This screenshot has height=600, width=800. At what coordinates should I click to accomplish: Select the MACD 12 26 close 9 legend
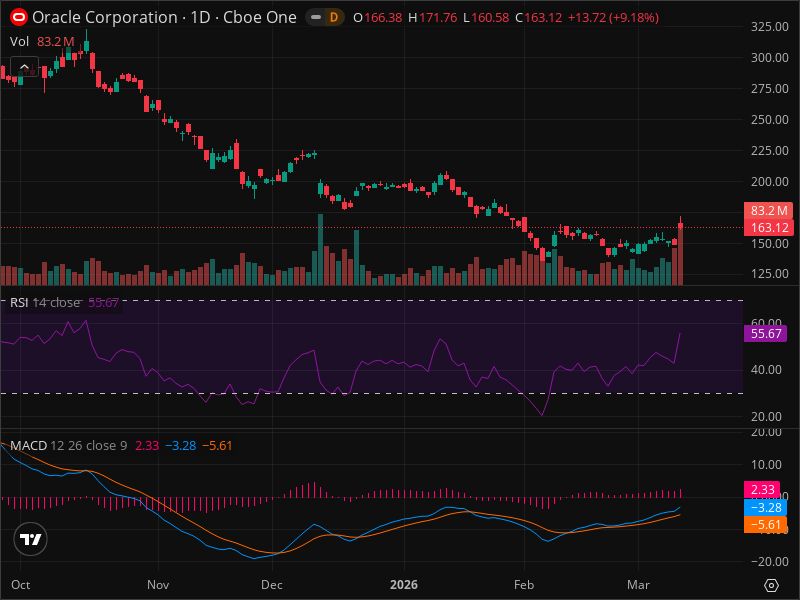(121, 445)
